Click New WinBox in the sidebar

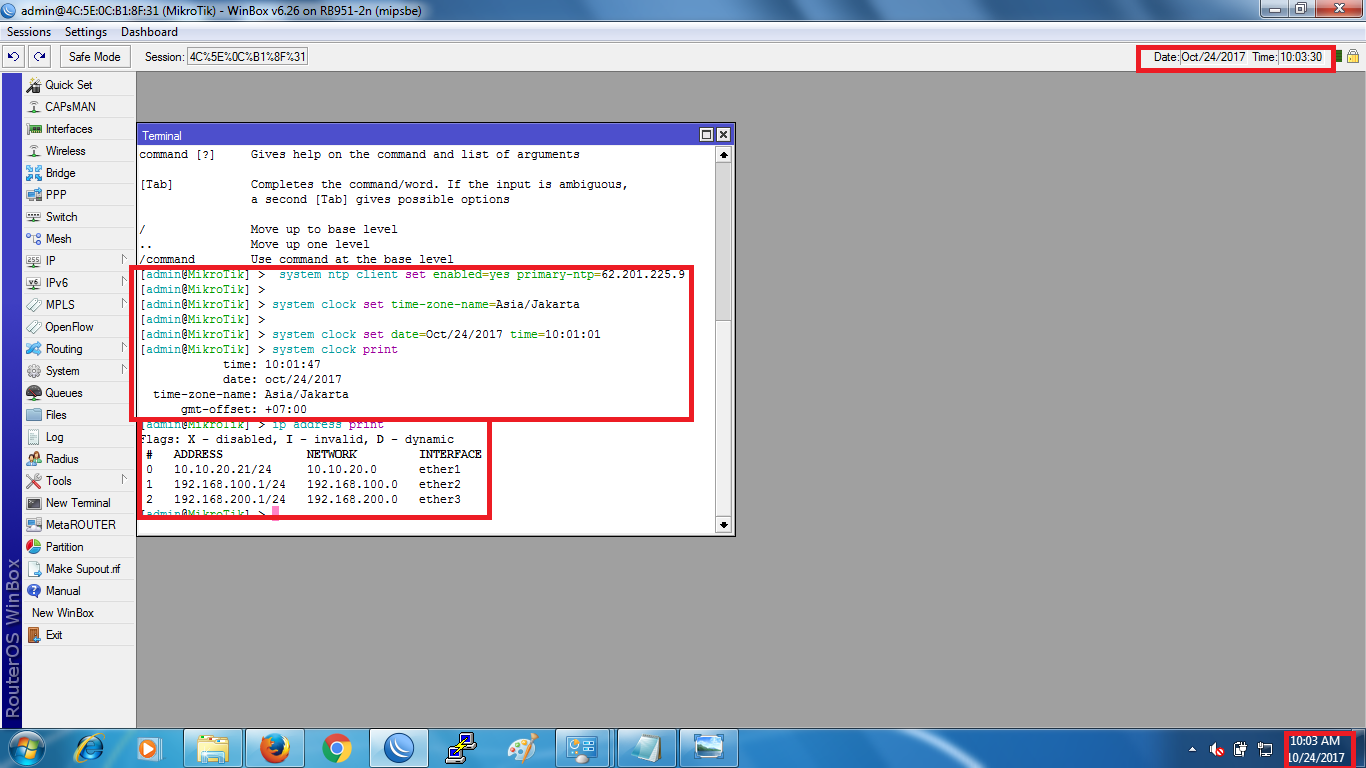[79, 613]
